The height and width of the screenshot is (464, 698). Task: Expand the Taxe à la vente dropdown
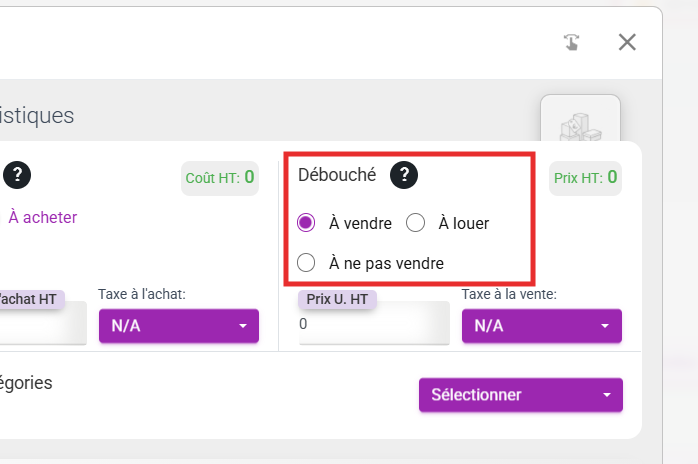(542, 326)
